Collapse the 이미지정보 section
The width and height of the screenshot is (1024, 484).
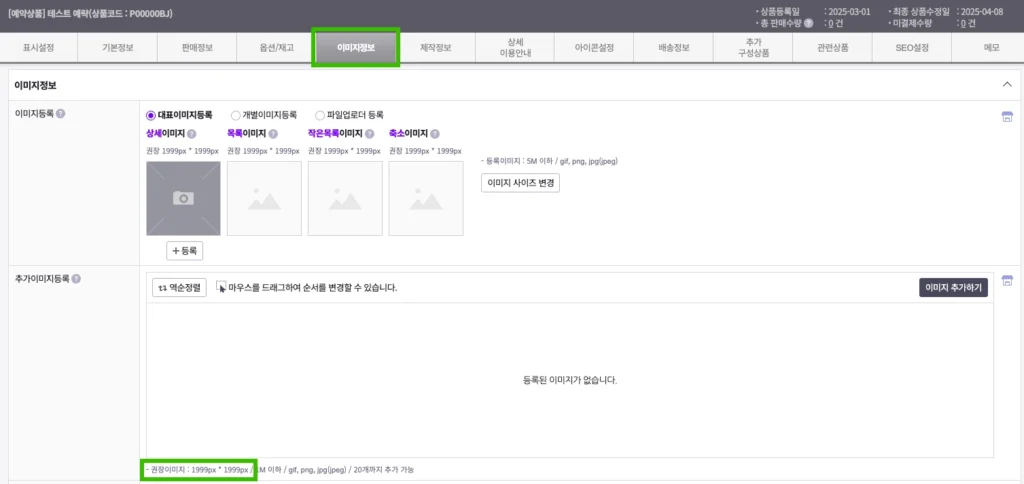coord(1006,85)
